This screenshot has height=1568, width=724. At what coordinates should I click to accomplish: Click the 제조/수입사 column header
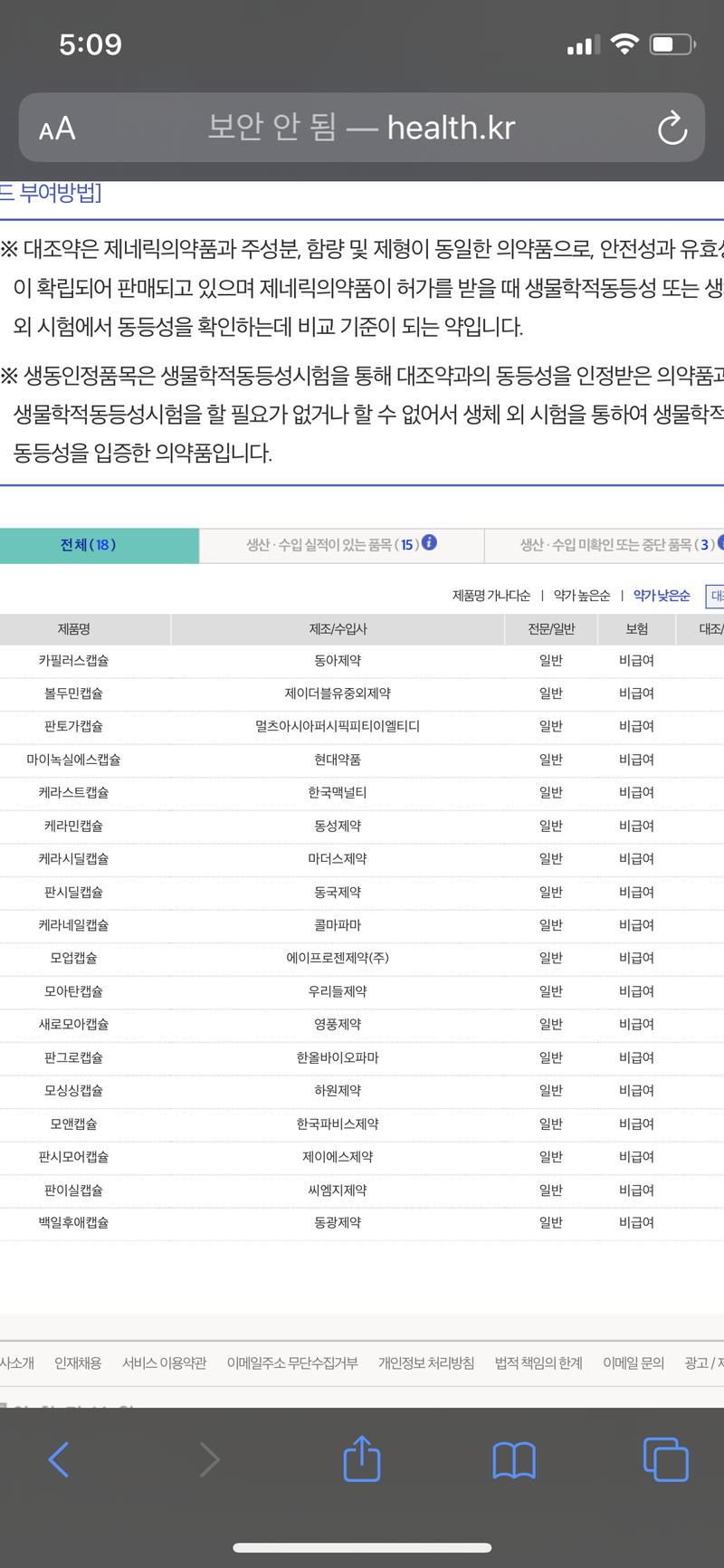[x=338, y=629]
